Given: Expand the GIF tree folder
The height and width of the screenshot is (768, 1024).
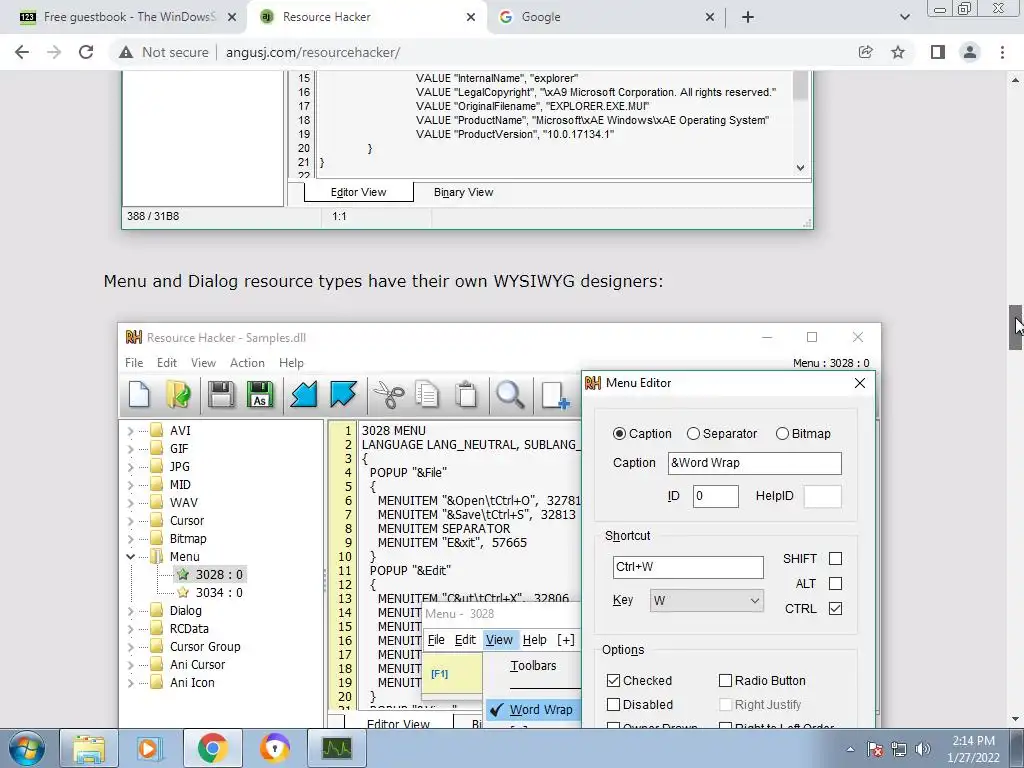Looking at the screenshot, I should point(131,449).
